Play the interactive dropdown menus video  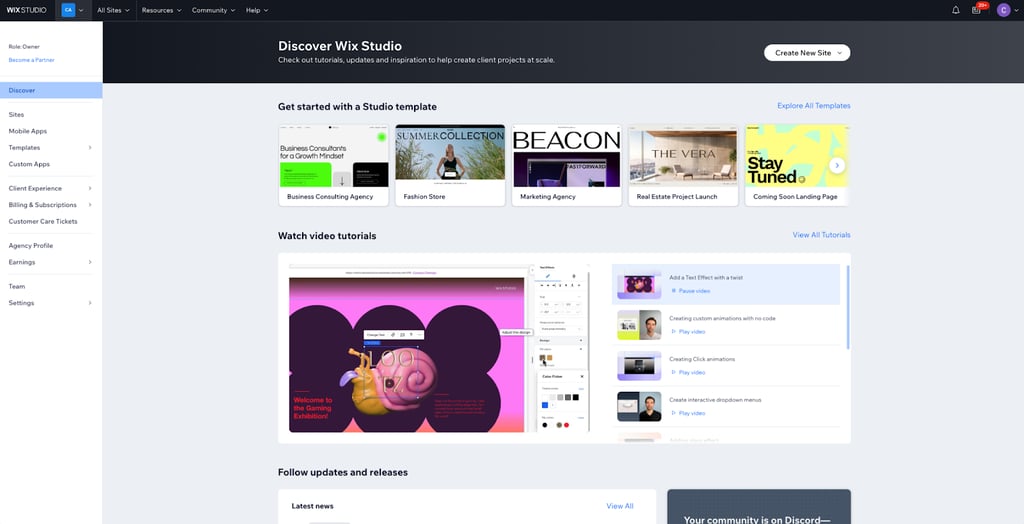(x=688, y=414)
